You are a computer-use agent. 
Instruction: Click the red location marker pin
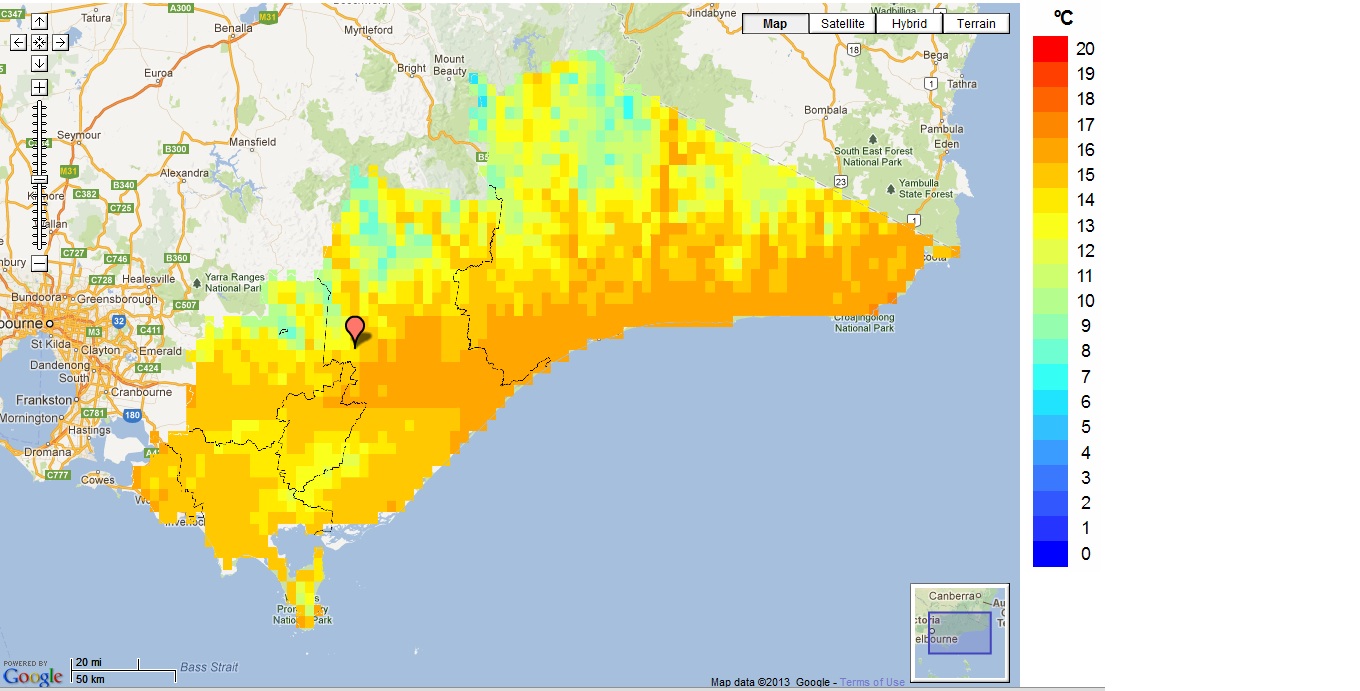click(355, 329)
